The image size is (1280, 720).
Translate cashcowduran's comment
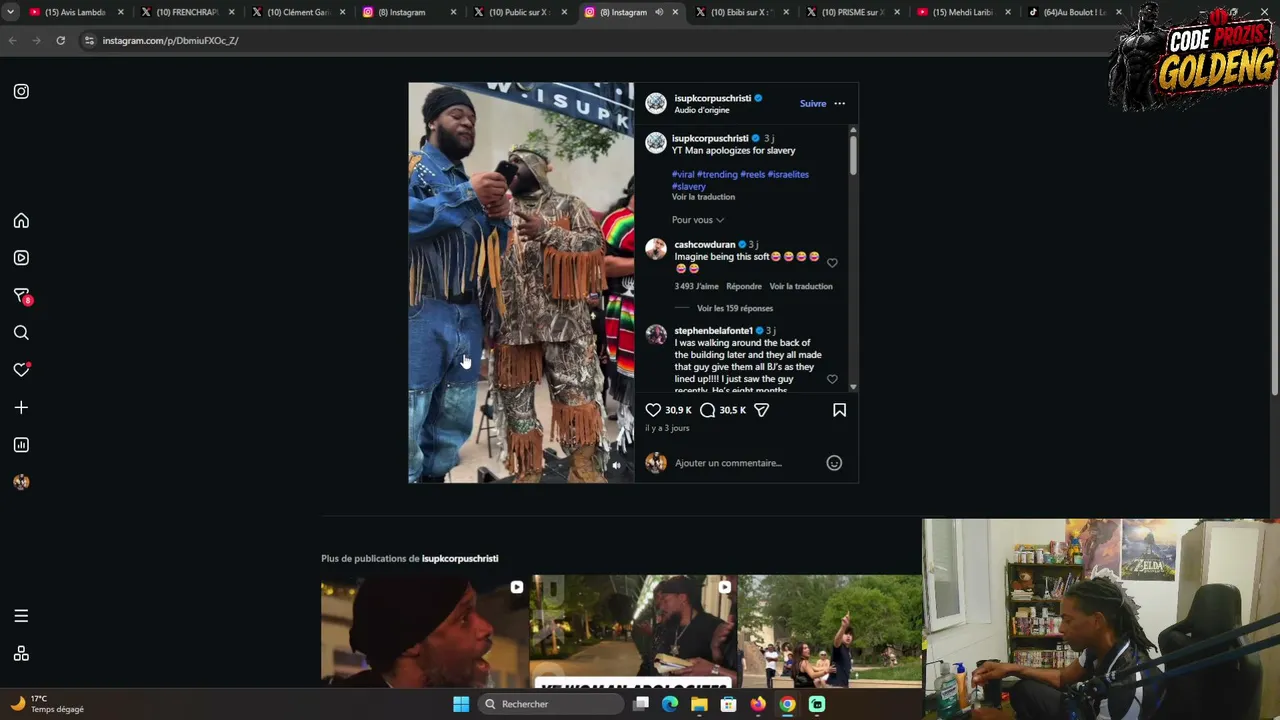[x=801, y=286]
